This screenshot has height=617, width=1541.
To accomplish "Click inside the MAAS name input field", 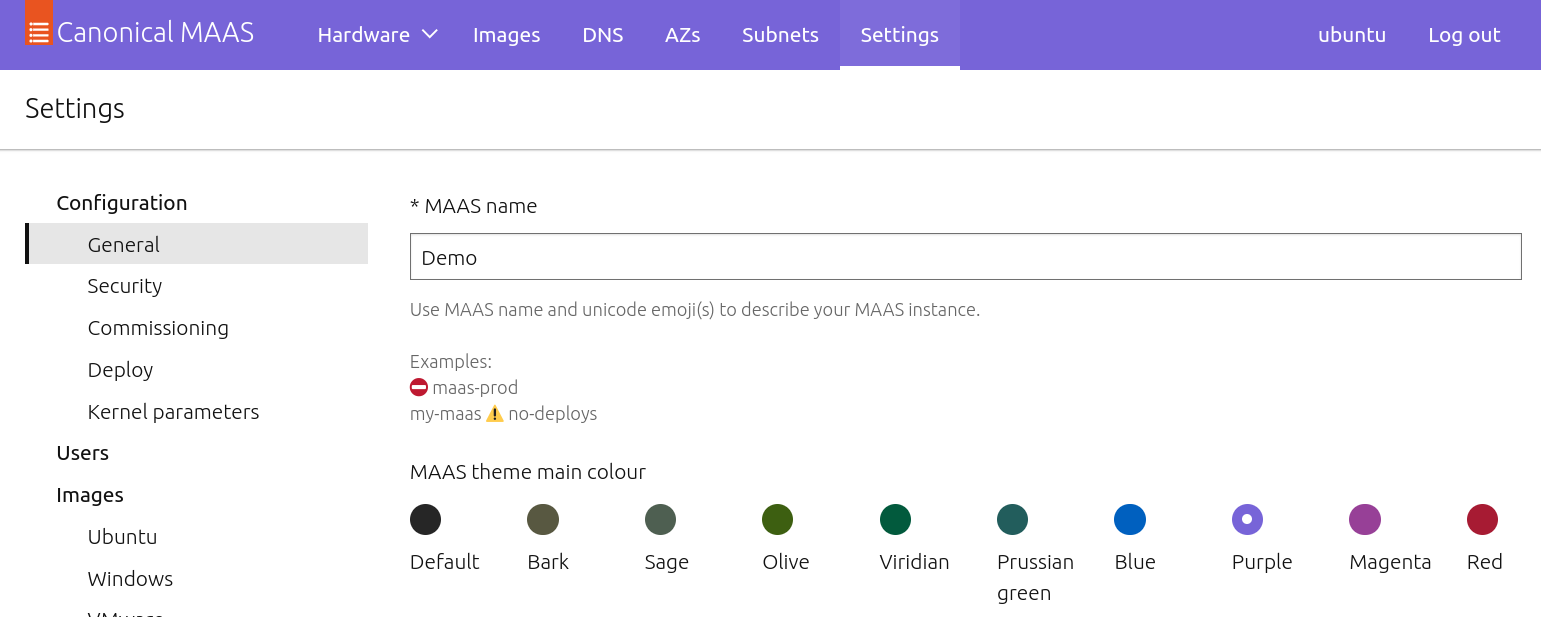I will click(965, 256).
